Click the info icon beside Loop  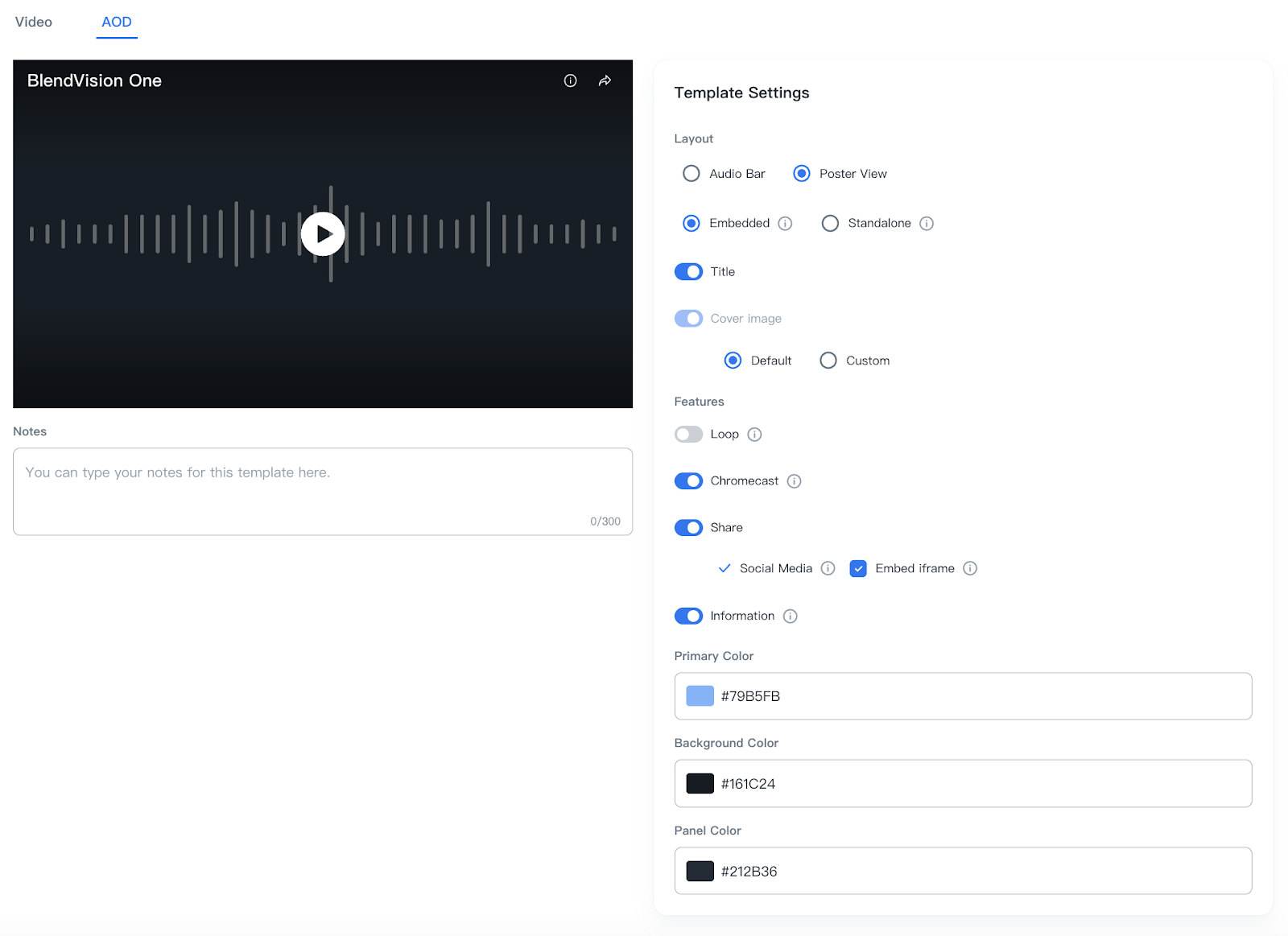754,434
